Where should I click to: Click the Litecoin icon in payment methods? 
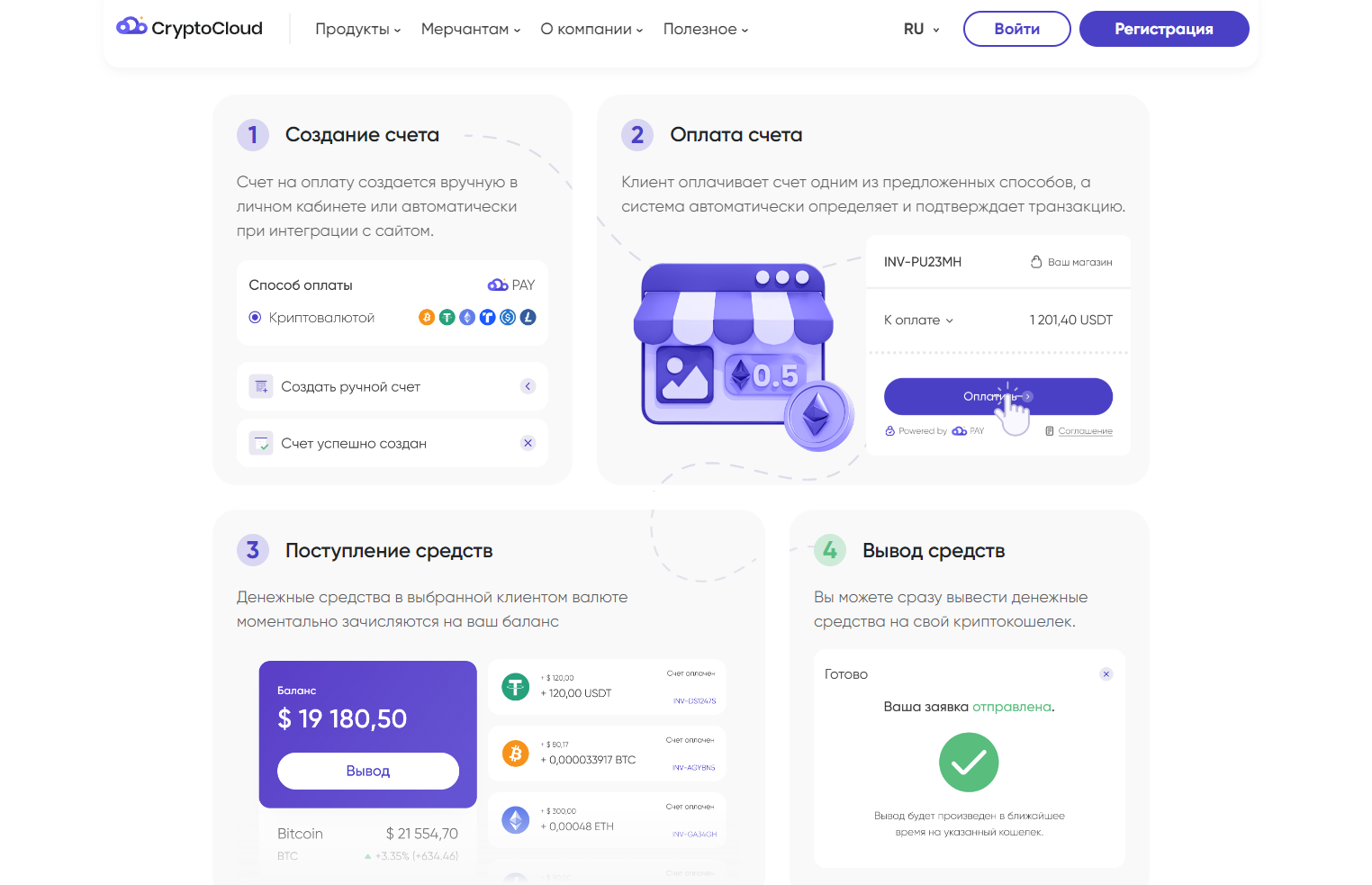coord(528,317)
